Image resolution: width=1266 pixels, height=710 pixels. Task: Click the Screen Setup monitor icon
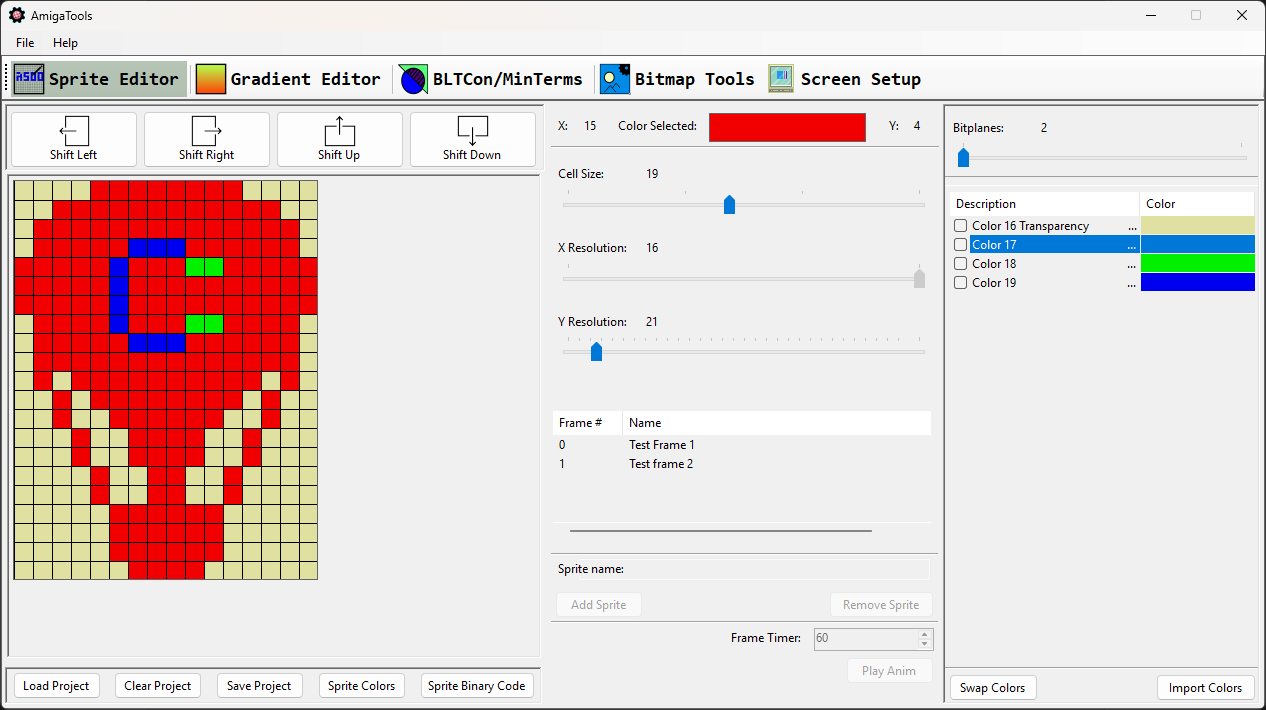(781, 79)
